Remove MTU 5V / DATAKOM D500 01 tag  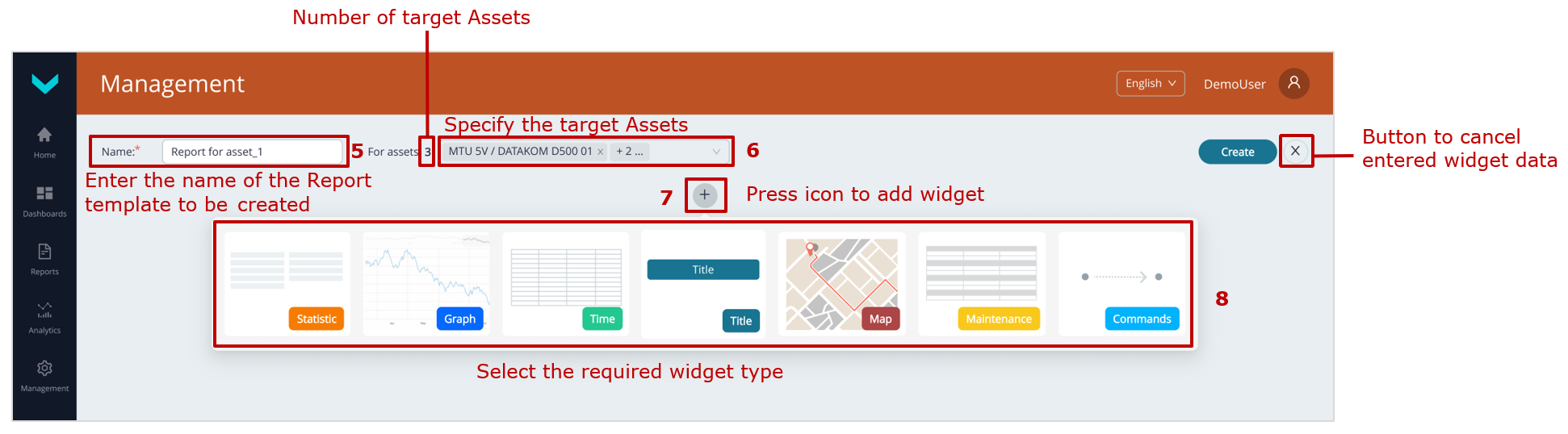click(601, 152)
